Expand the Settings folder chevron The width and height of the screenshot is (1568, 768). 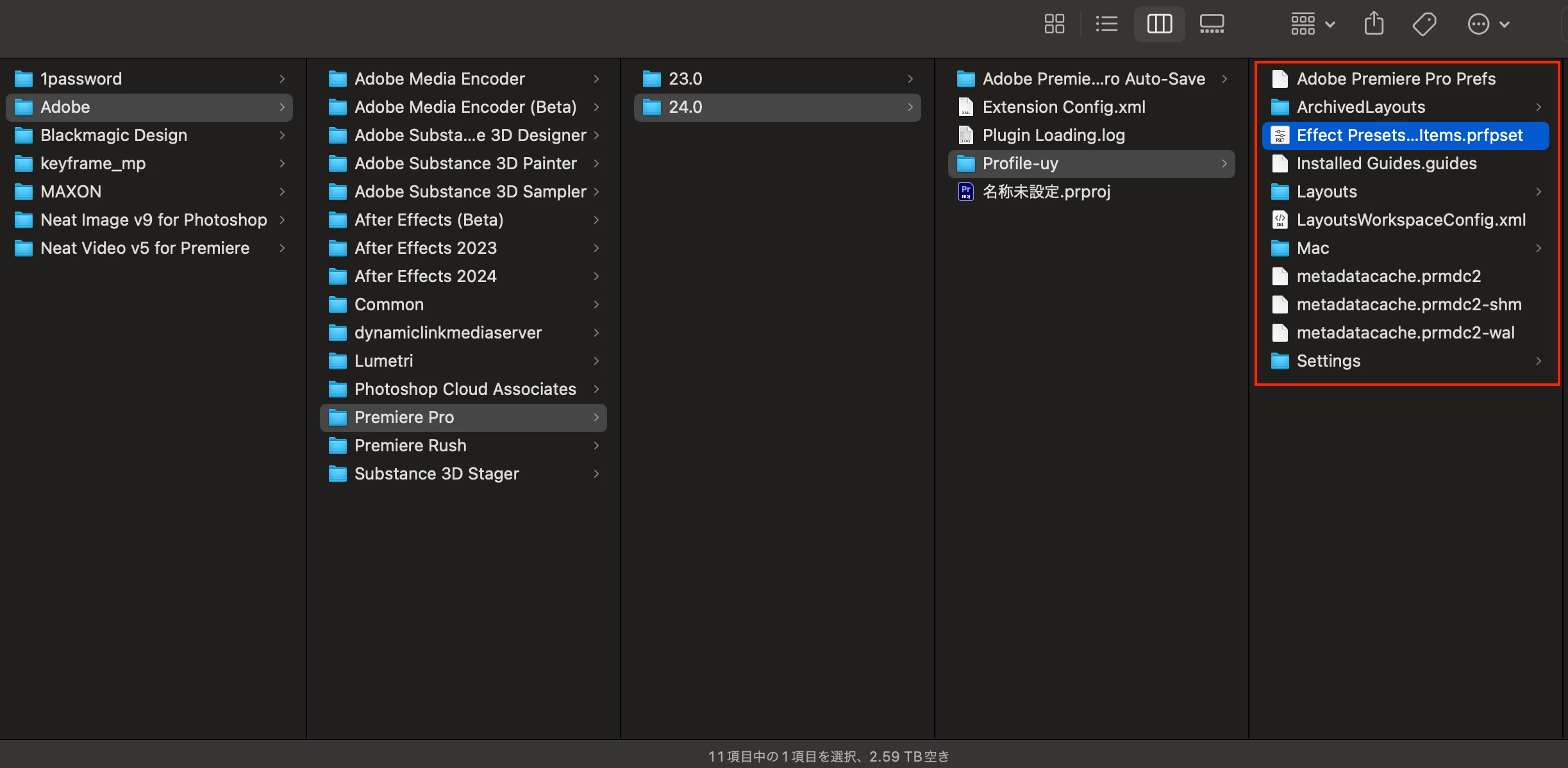click(1539, 361)
